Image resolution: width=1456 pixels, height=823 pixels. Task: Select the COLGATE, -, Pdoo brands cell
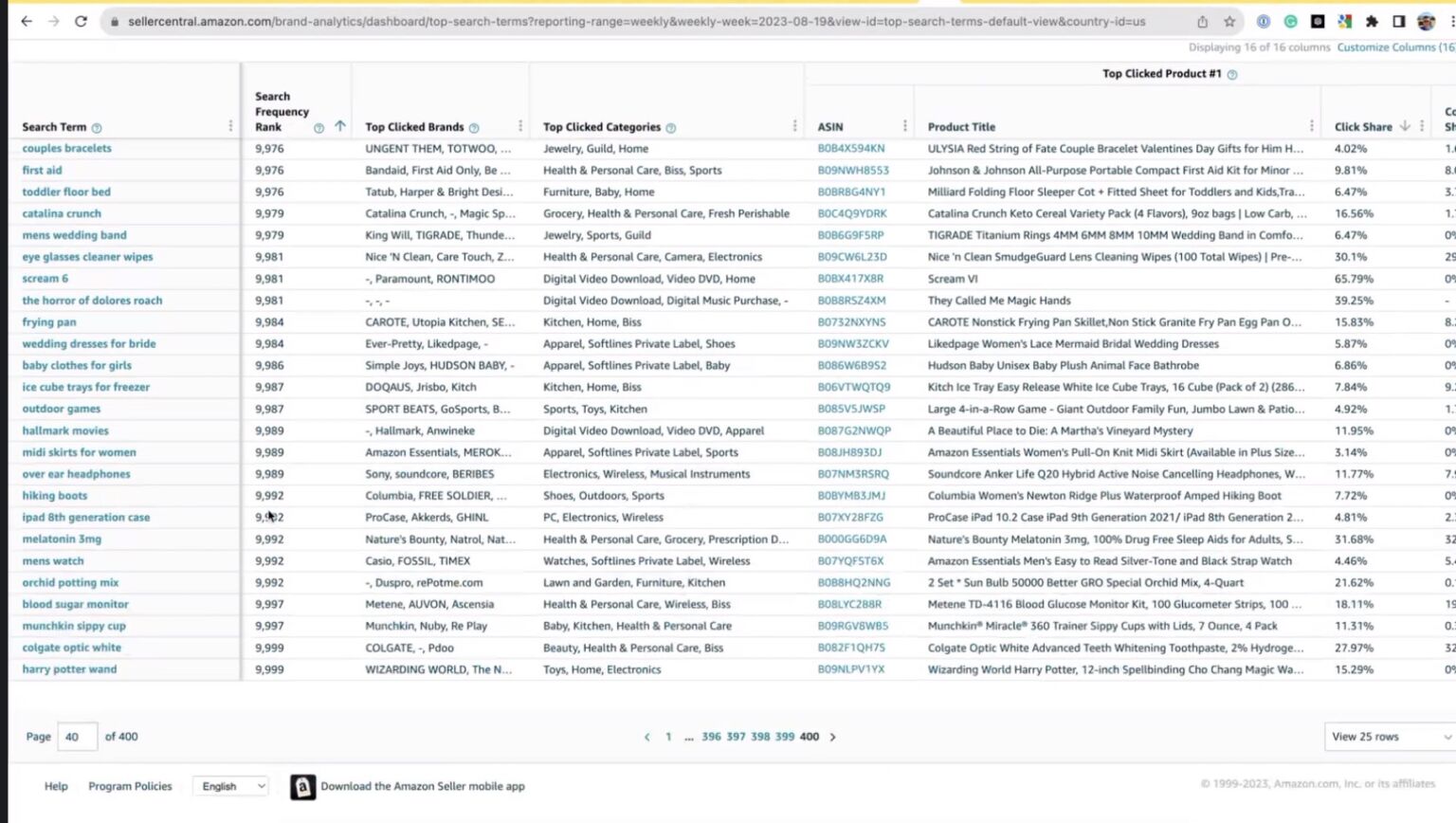[409, 649]
